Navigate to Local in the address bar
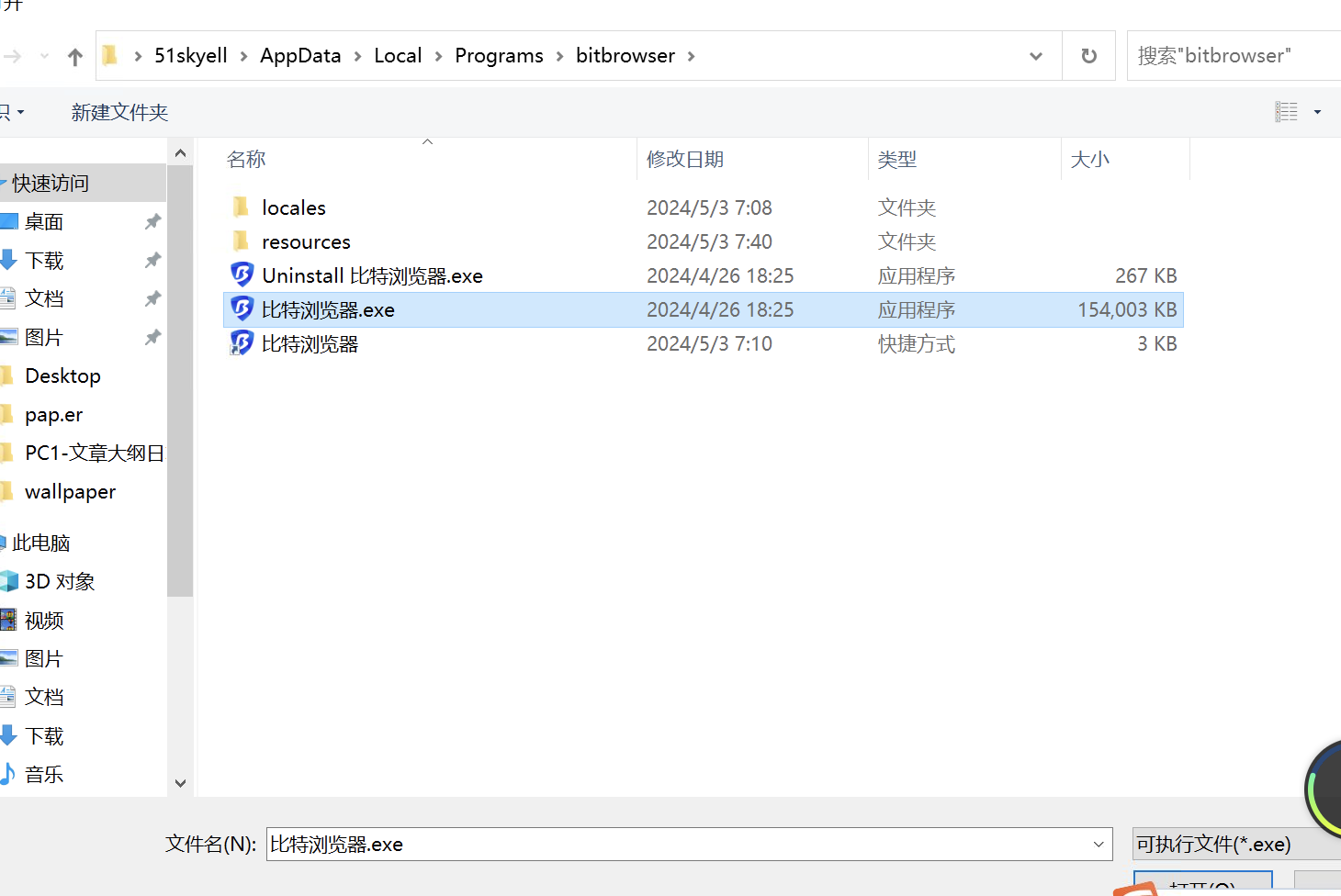1341x896 pixels. [398, 56]
